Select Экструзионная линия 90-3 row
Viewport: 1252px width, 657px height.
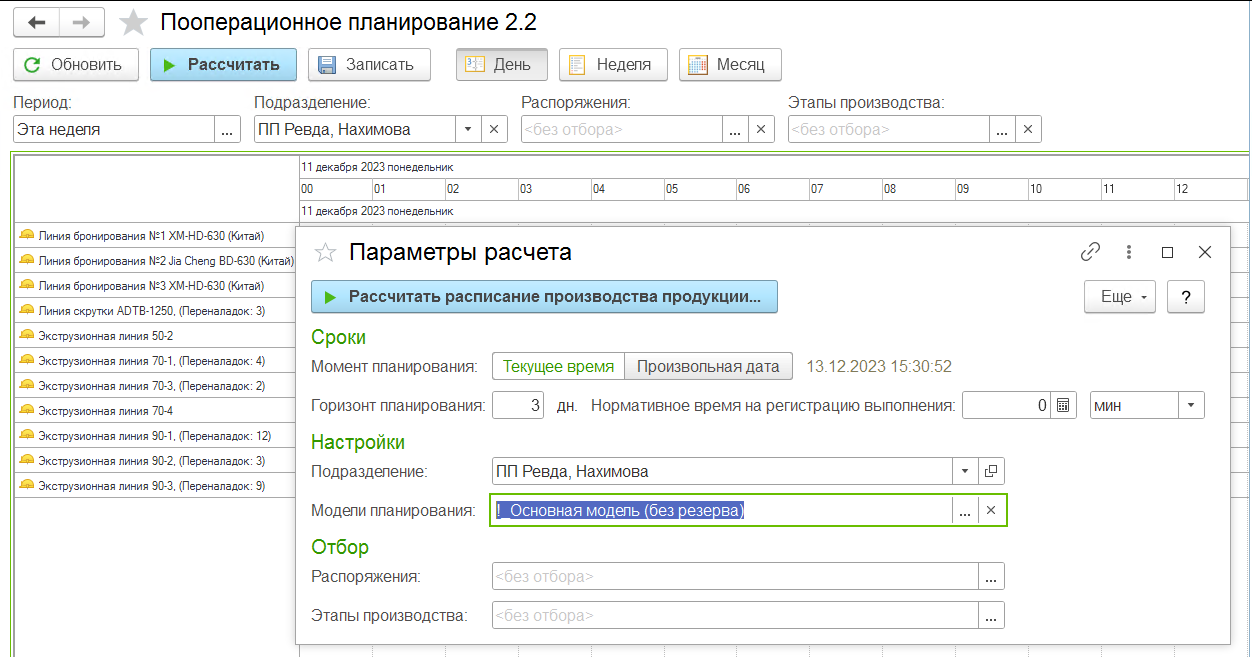(156, 486)
